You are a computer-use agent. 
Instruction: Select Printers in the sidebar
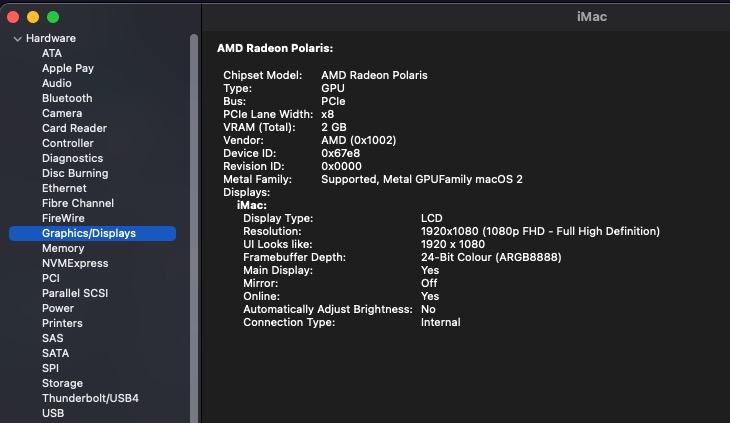coord(62,323)
